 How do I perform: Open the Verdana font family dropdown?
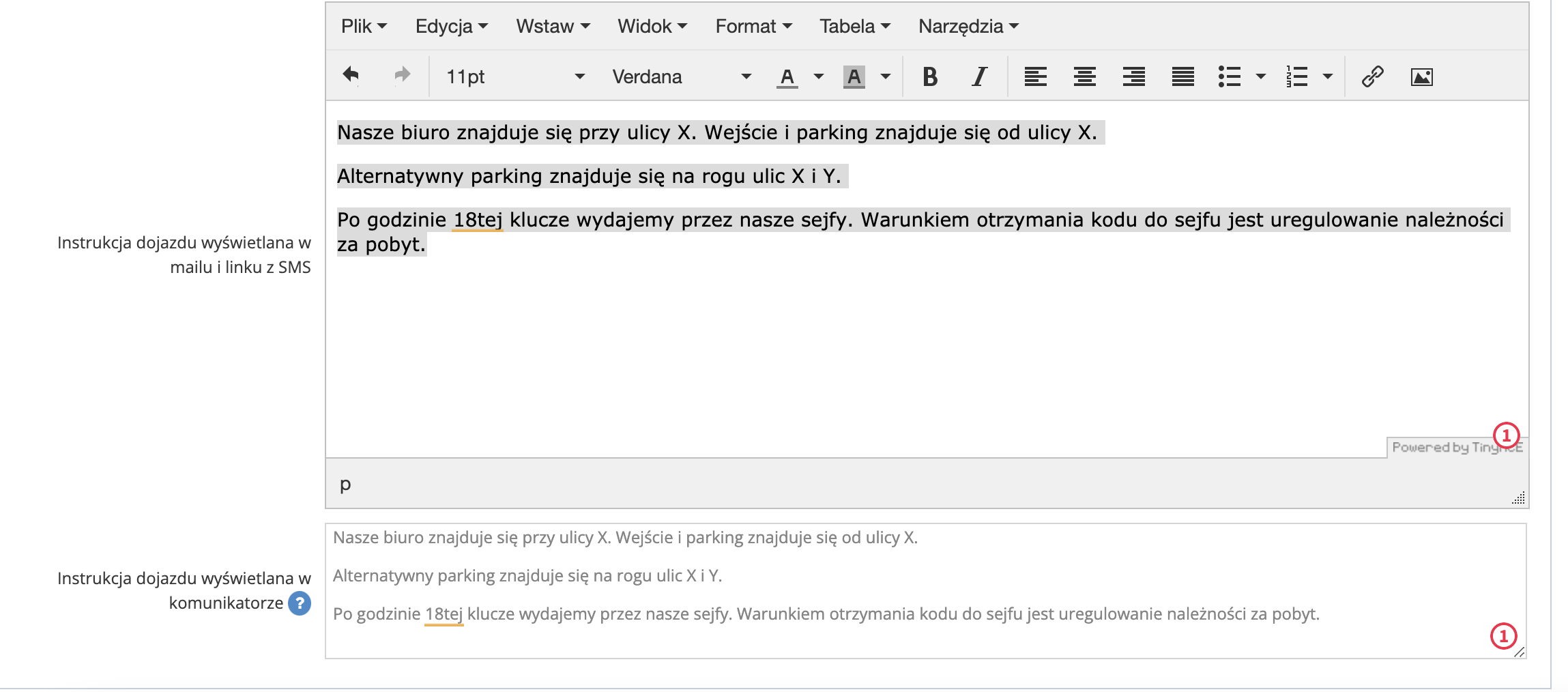click(681, 76)
